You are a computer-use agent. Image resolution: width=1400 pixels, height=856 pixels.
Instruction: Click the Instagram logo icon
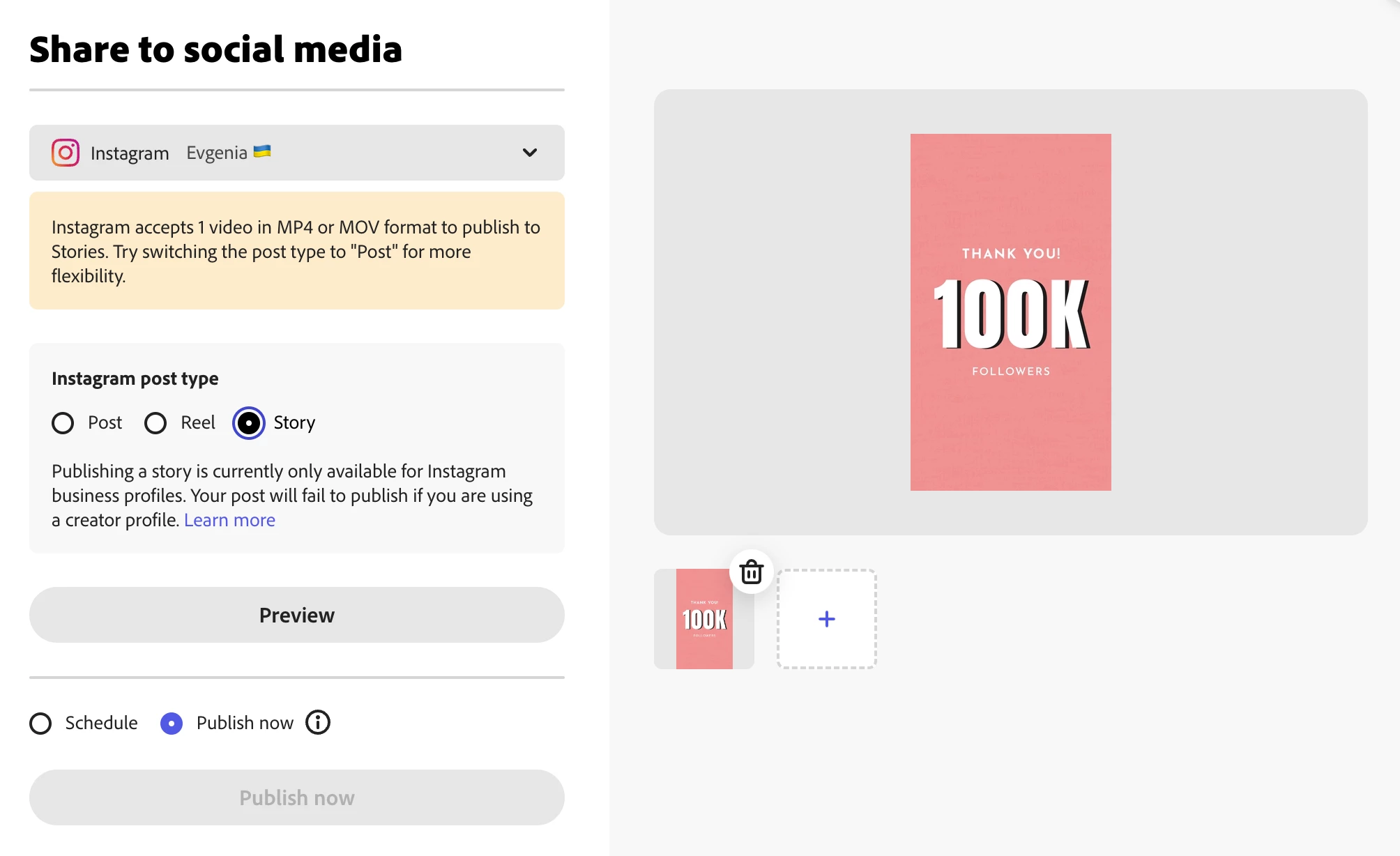pyautogui.click(x=66, y=153)
